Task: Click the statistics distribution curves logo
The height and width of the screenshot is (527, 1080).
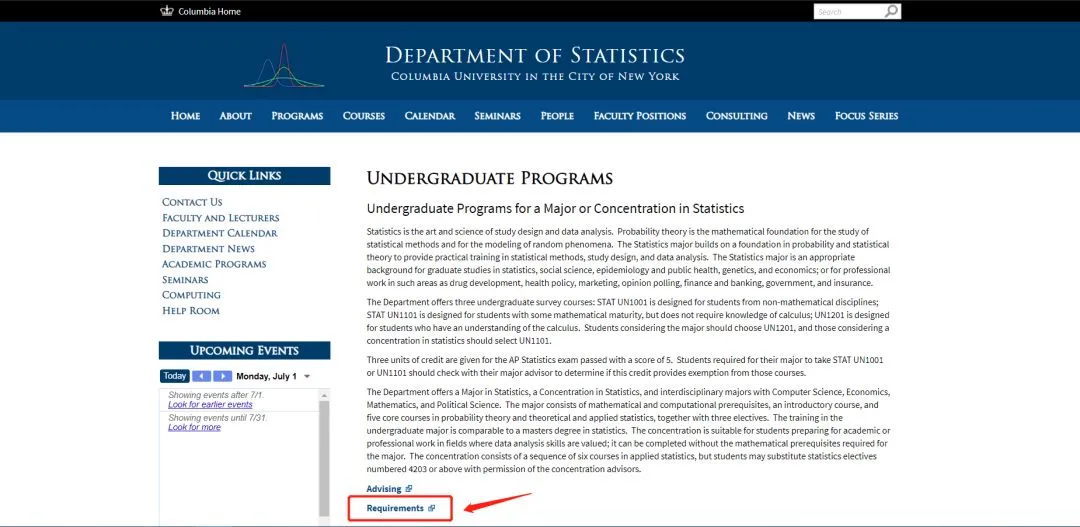Action: [284, 66]
